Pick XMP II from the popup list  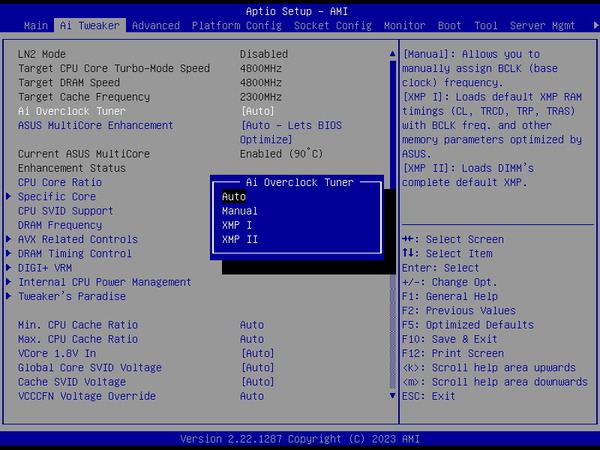point(240,240)
